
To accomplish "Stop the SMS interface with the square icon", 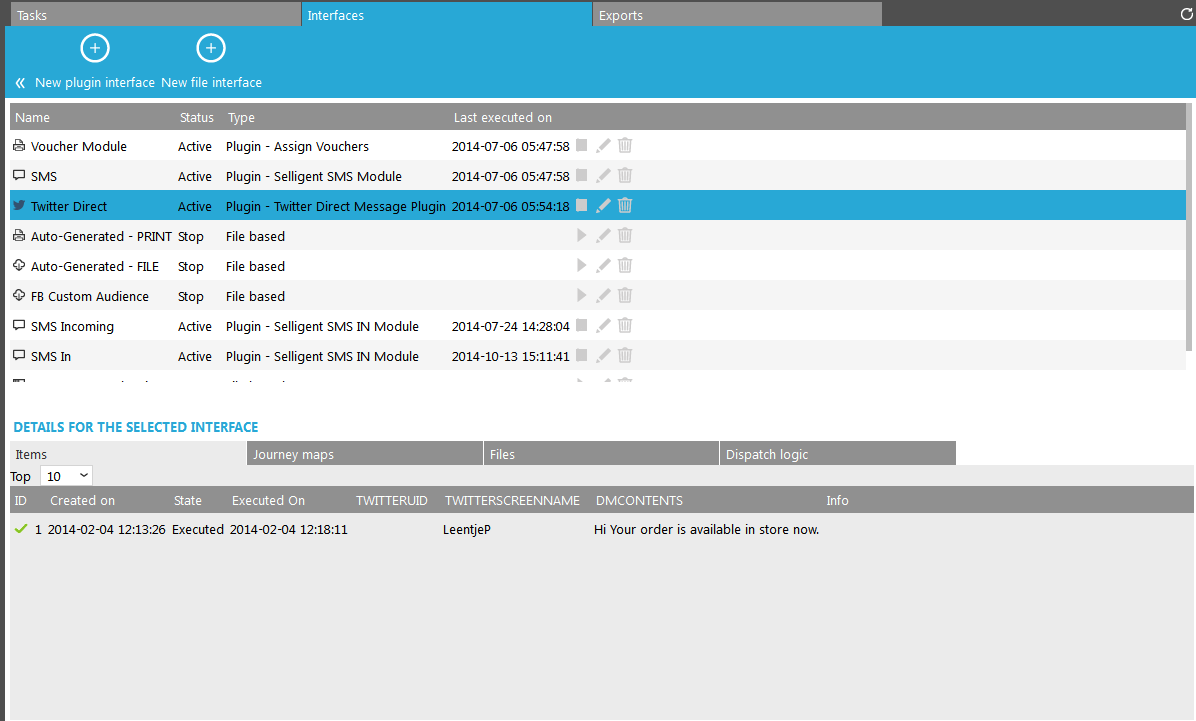I will (x=581, y=176).
